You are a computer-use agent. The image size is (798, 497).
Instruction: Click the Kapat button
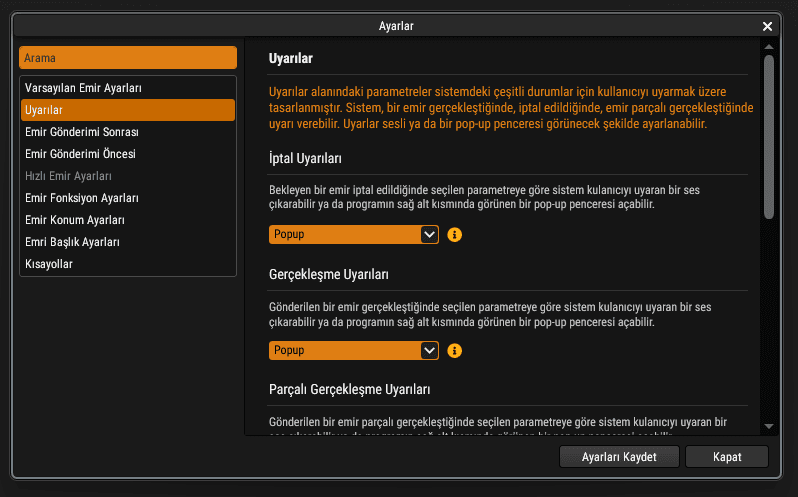[727, 457]
